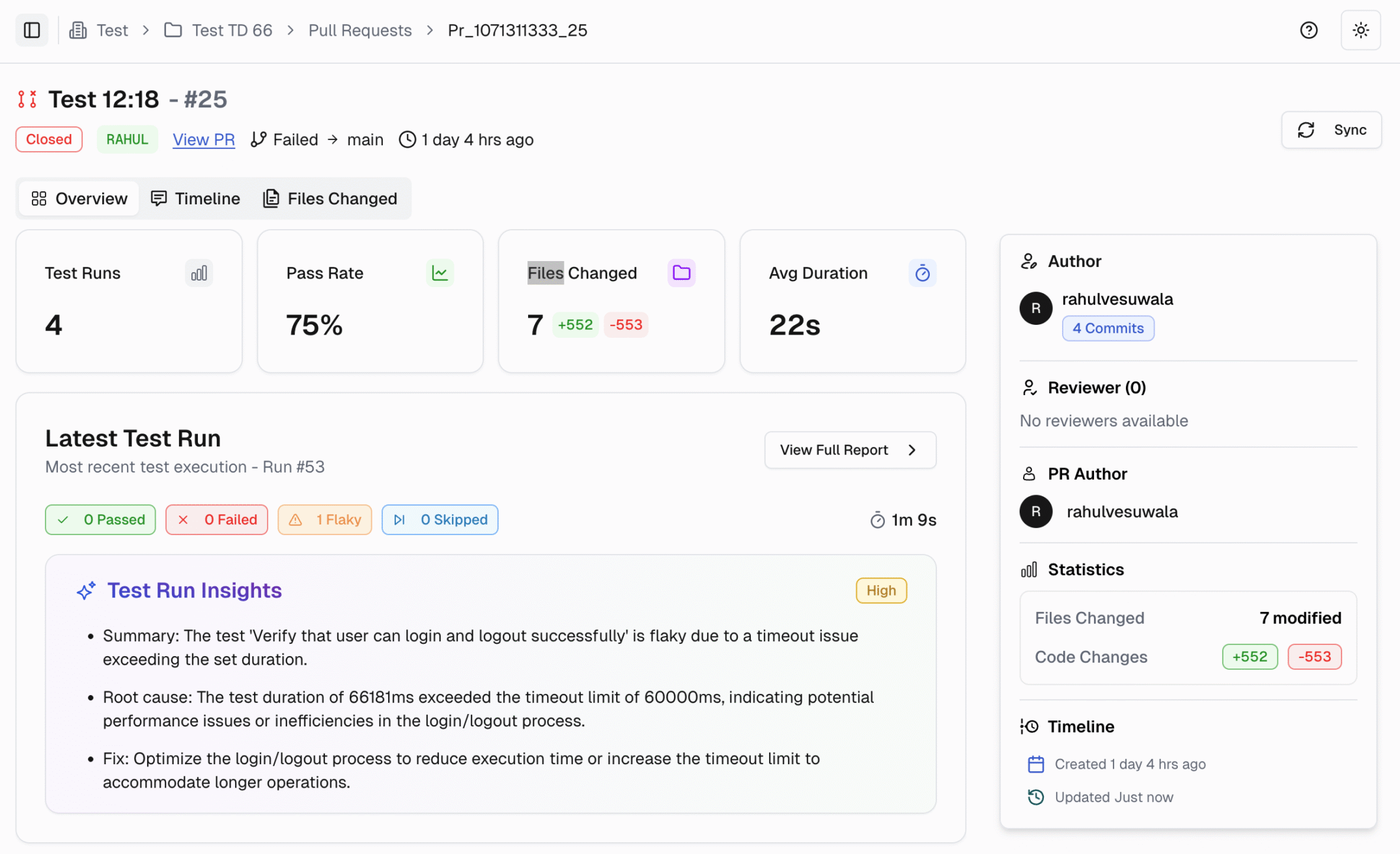Click the Test Runs bar chart icon
1400x854 pixels.
click(199, 273)
